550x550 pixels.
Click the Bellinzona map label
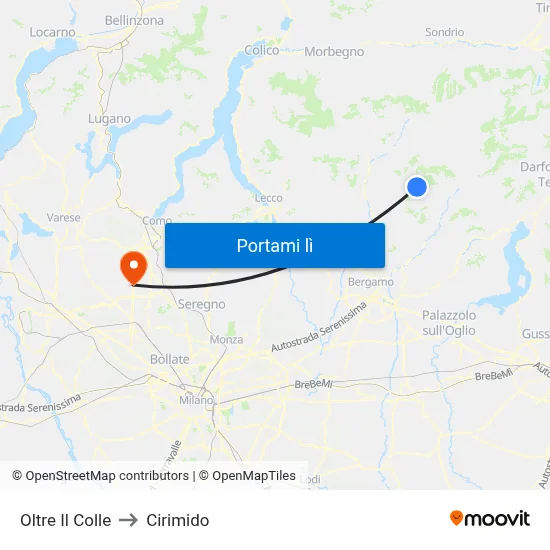coord(134,20)
